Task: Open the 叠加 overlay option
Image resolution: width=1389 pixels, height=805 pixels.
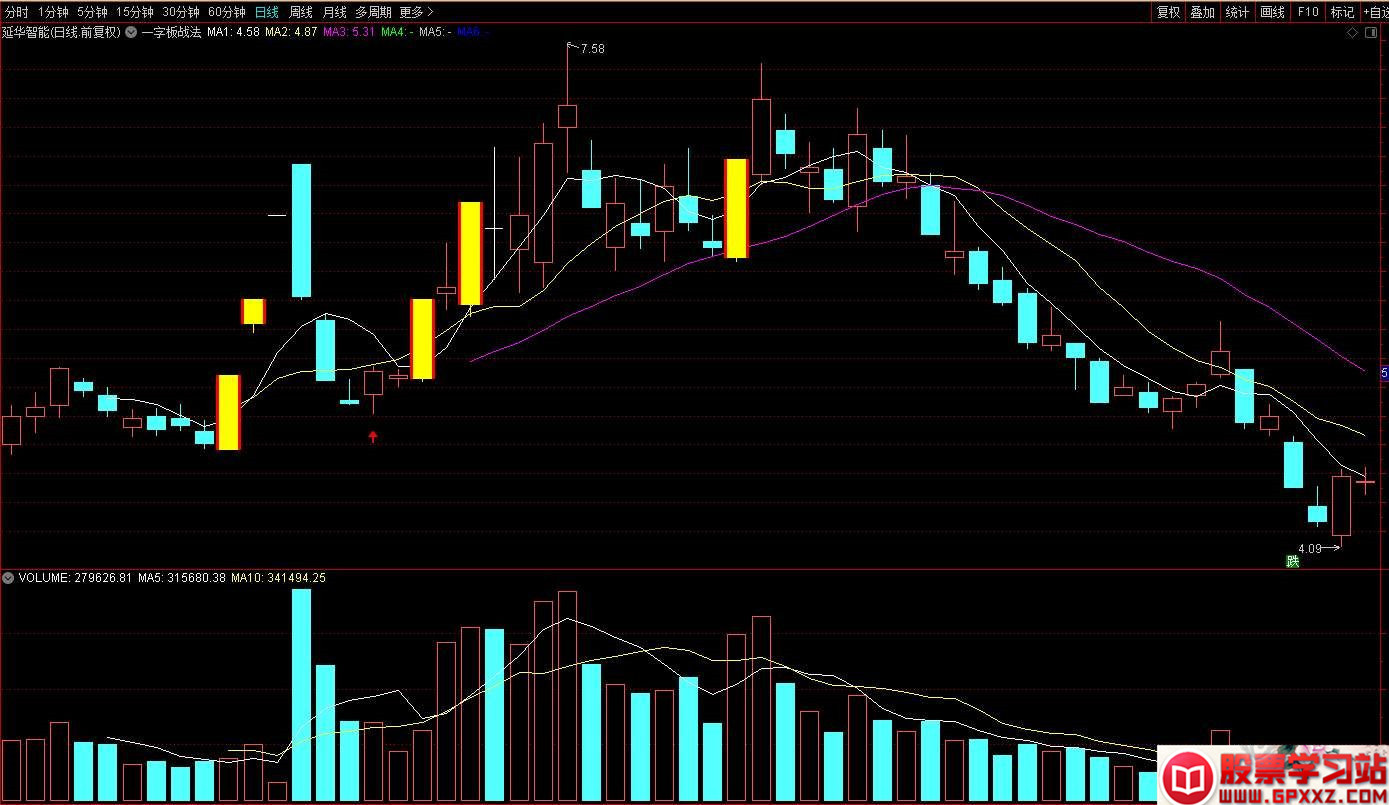Action: tap(1202, 12)
